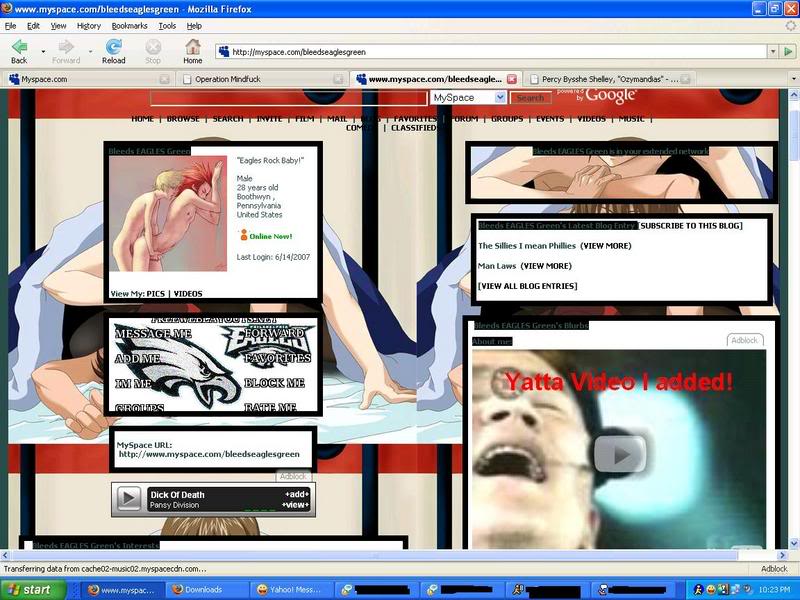Click the Adblock tab above Yatta video
Screen dimensions: 800x600
click(745, 340)
